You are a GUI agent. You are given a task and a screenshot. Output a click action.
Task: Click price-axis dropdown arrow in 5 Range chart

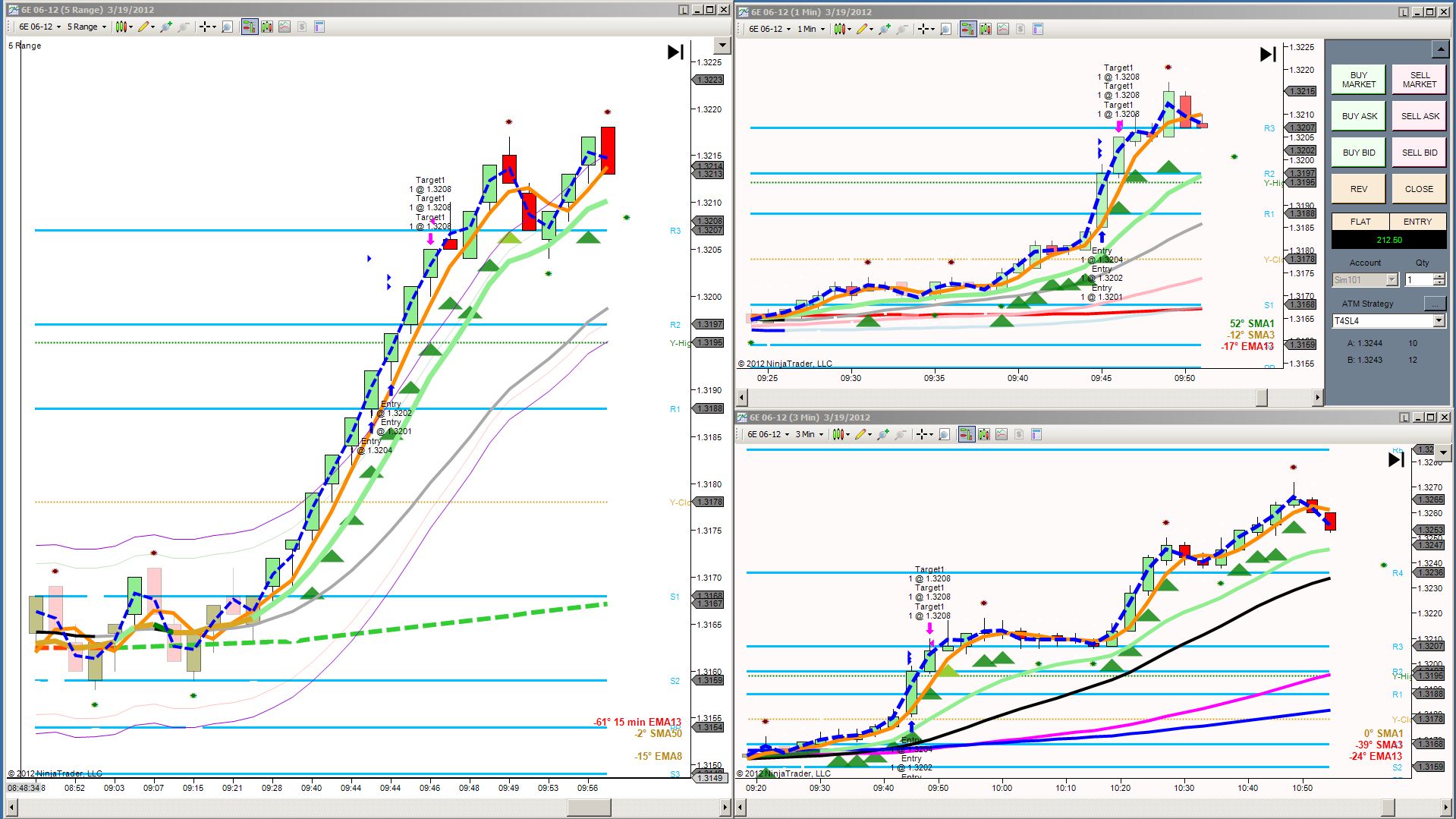point(722,46)
